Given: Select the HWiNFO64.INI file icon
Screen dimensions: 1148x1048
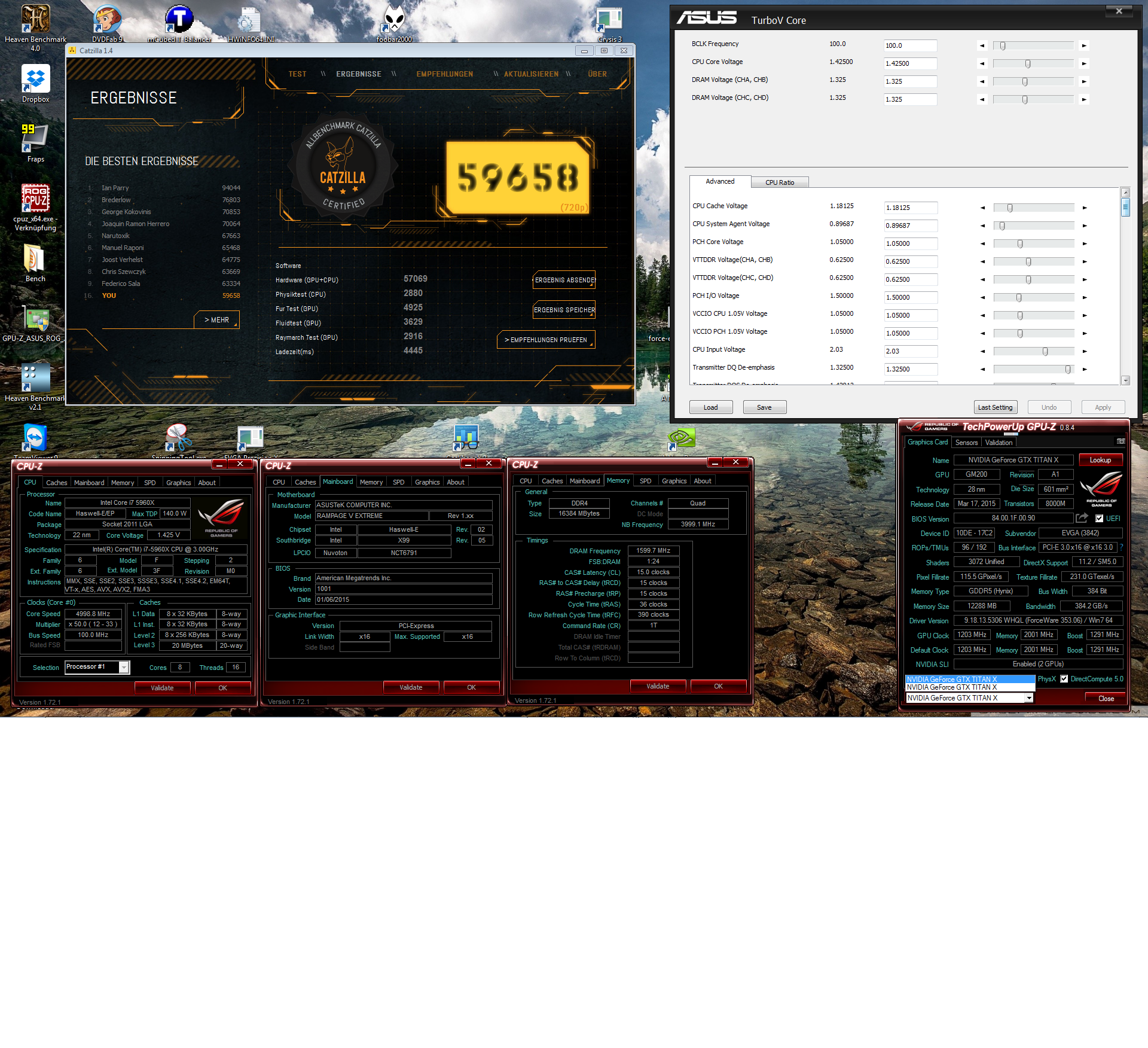Looking at the screenshot, I should 251,23.
